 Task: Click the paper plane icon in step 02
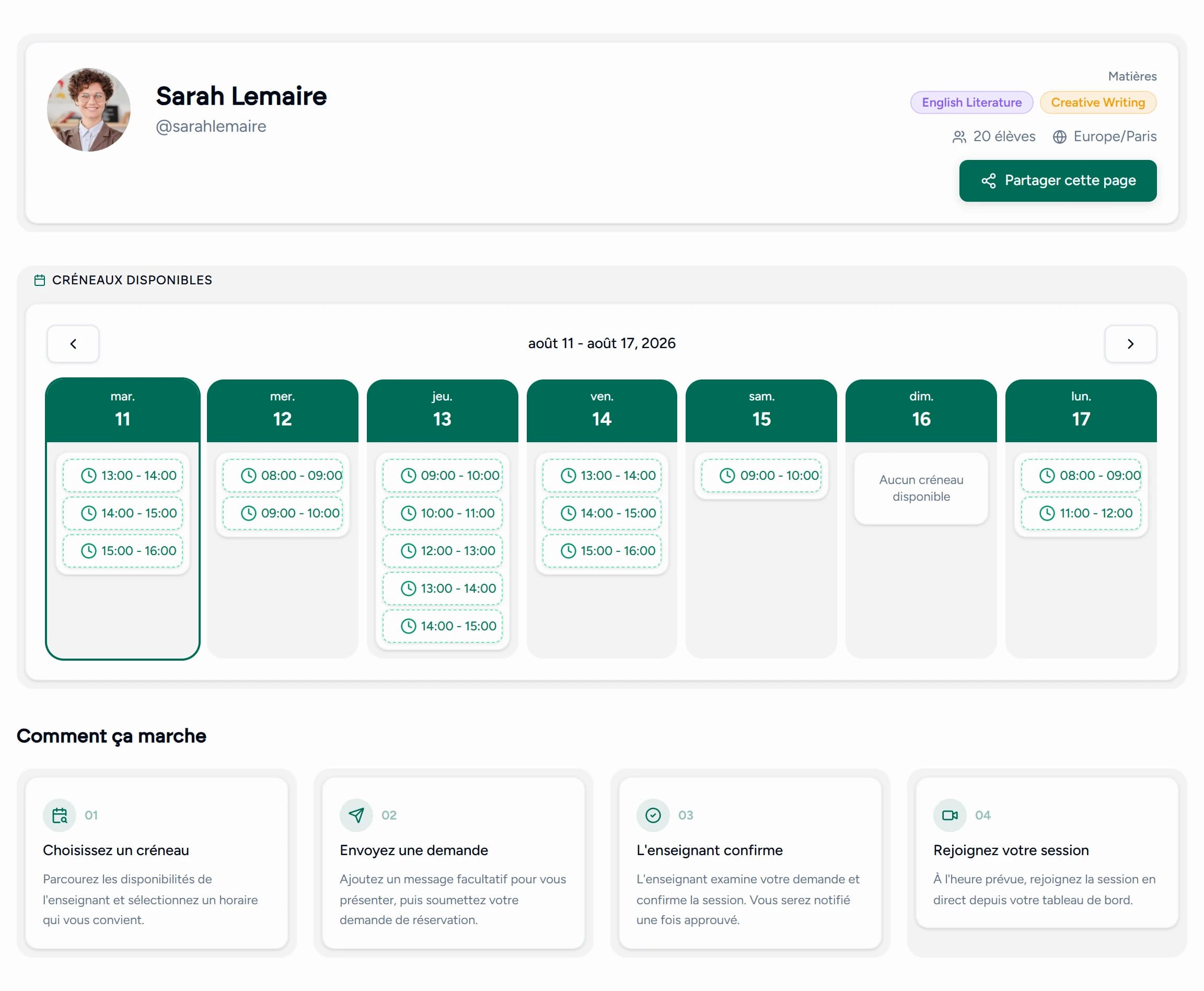click(356, 815)
